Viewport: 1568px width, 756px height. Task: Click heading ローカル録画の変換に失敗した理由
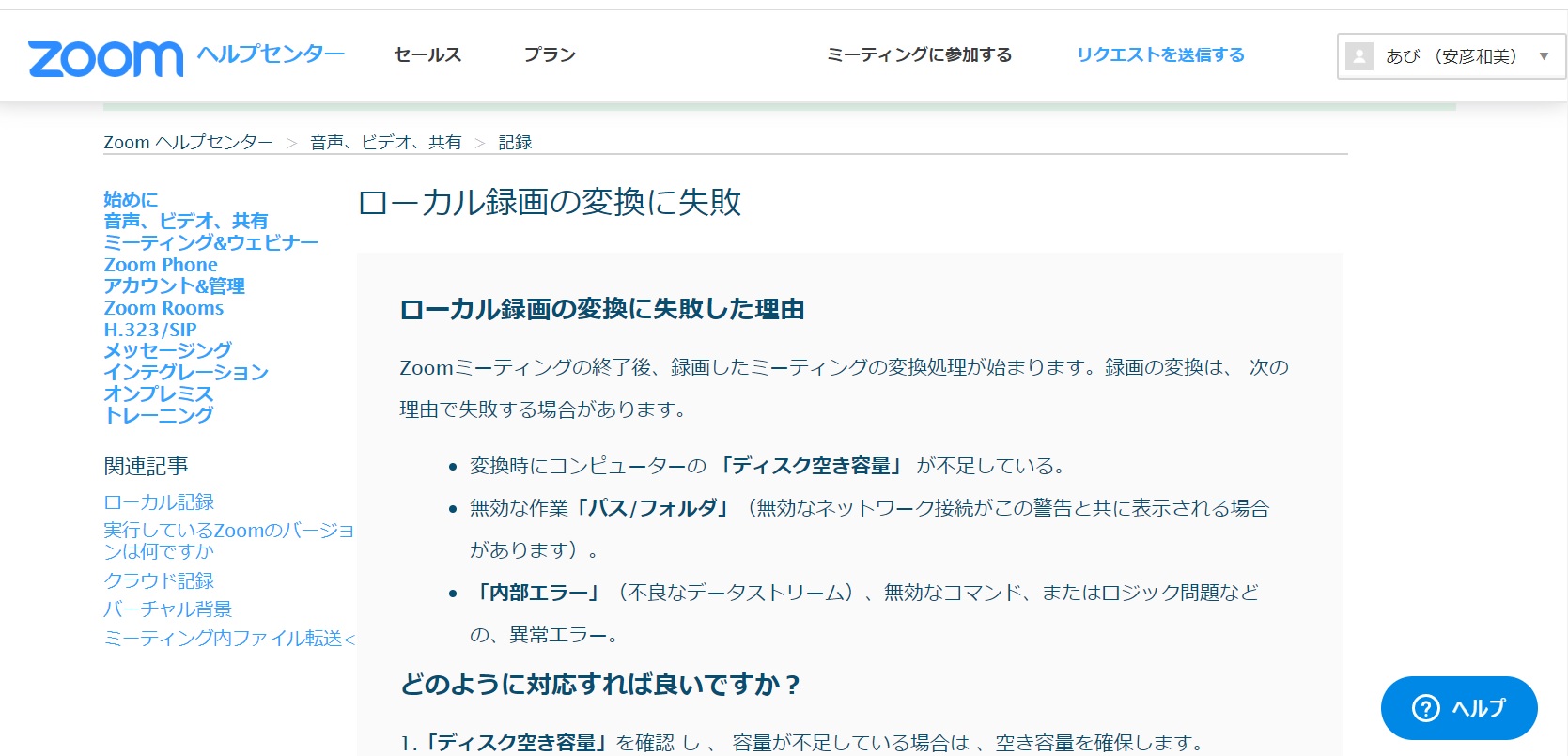click(x=602, y=309)
